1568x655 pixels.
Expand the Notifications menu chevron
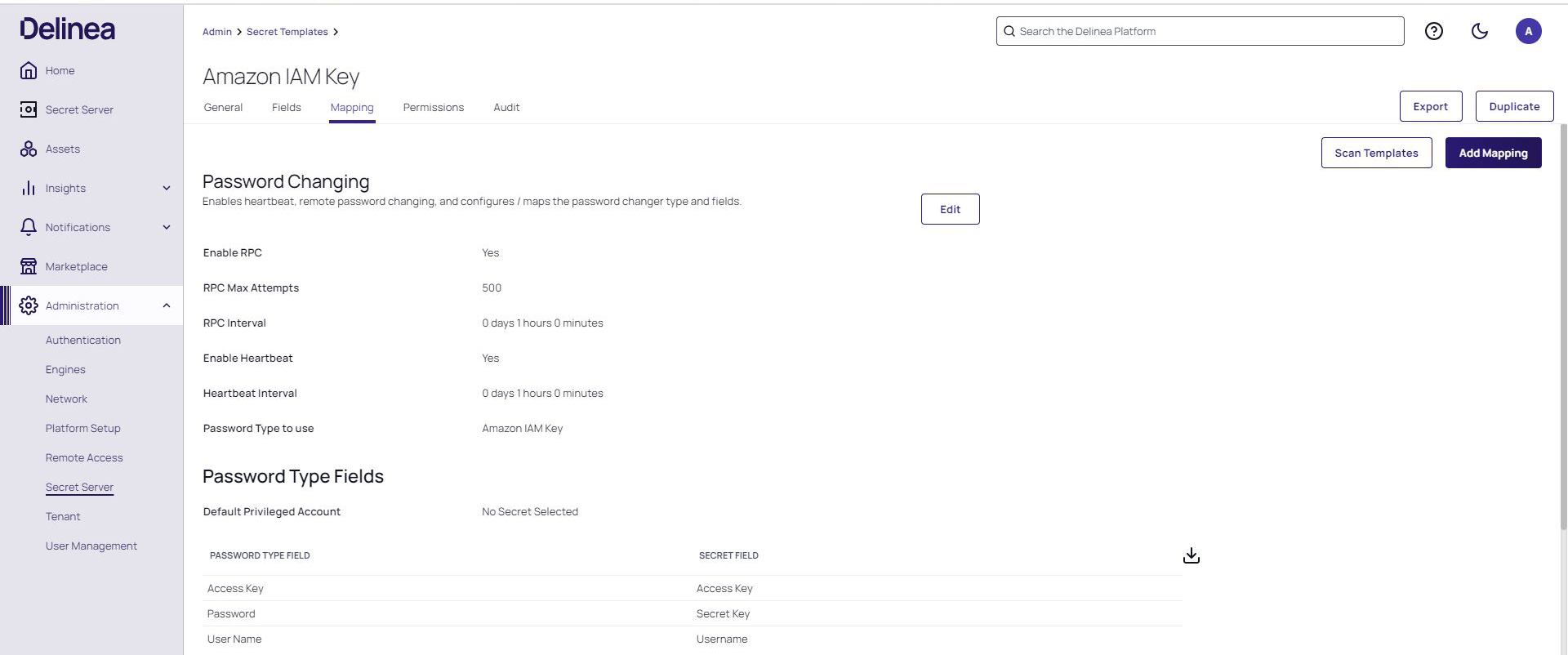pyautogui.click(x=167, y=227)
